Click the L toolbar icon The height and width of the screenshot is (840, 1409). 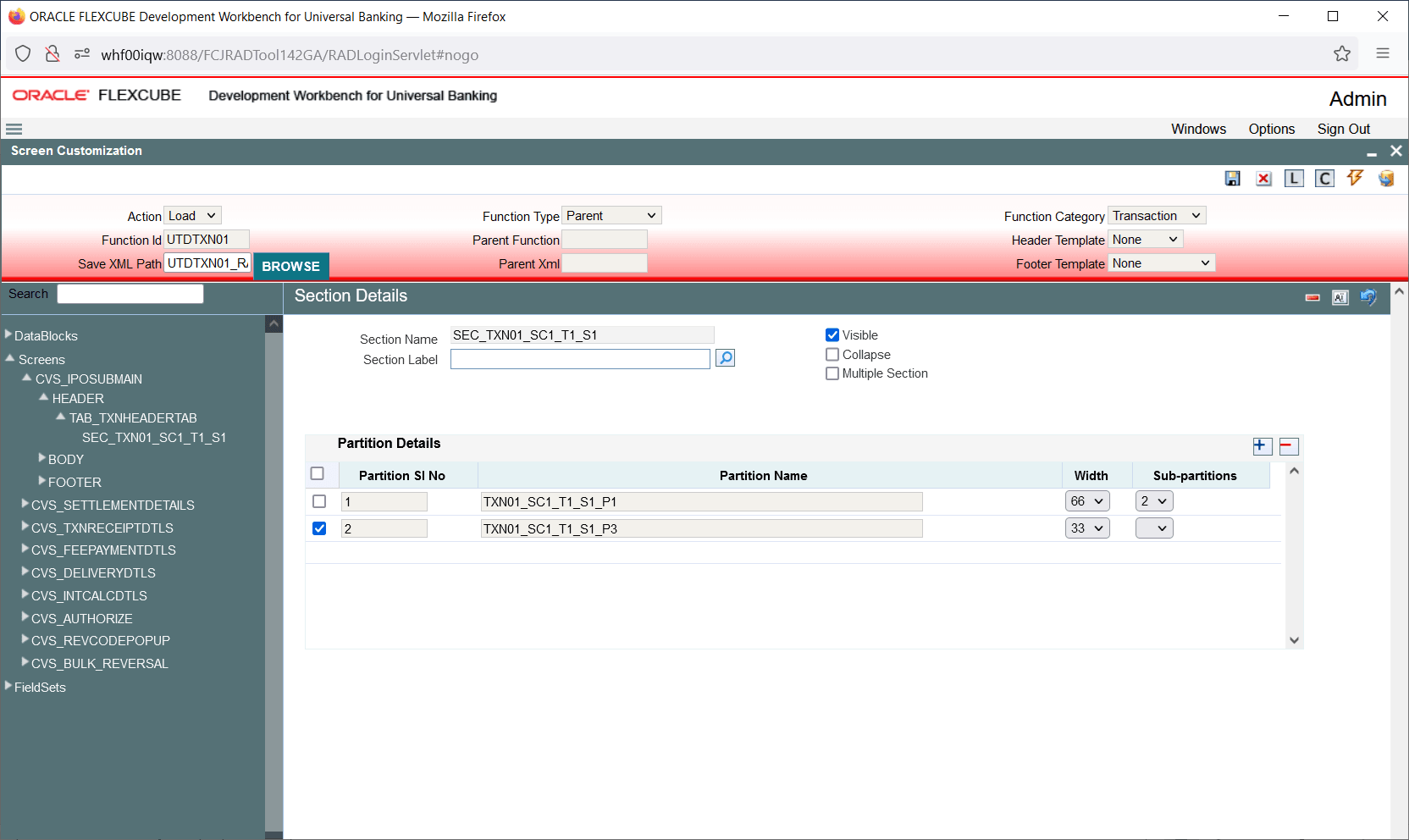[1294, 178]
